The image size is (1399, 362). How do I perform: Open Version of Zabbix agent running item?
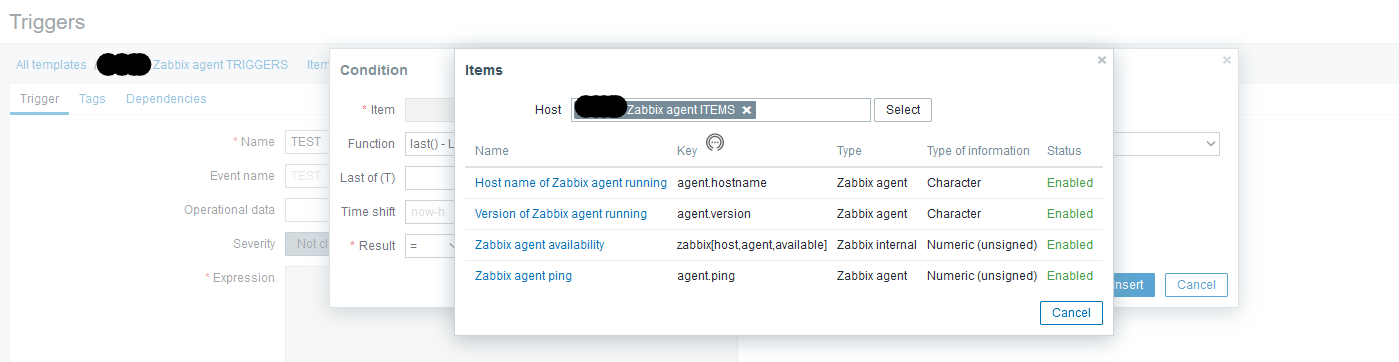tap(561, 214)
